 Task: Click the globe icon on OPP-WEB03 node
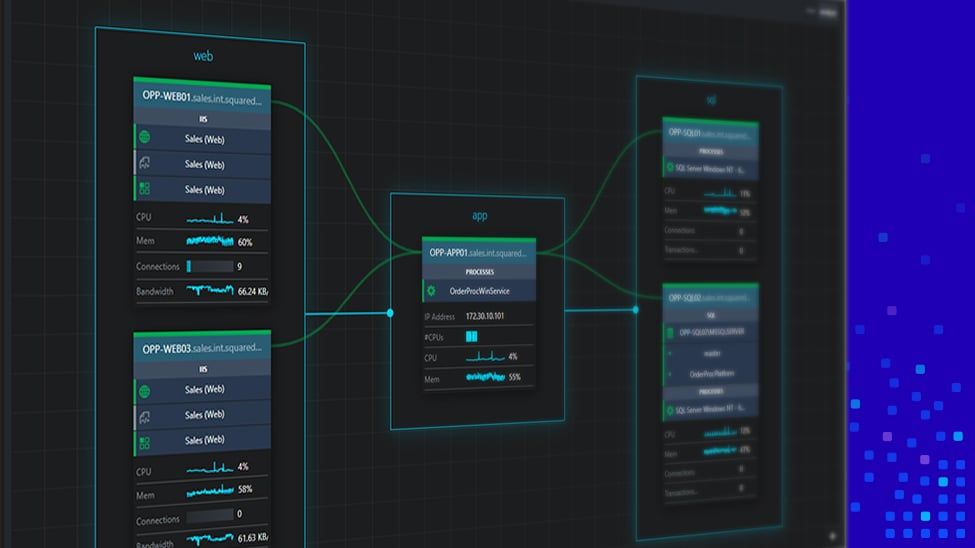tap(144, 389)
